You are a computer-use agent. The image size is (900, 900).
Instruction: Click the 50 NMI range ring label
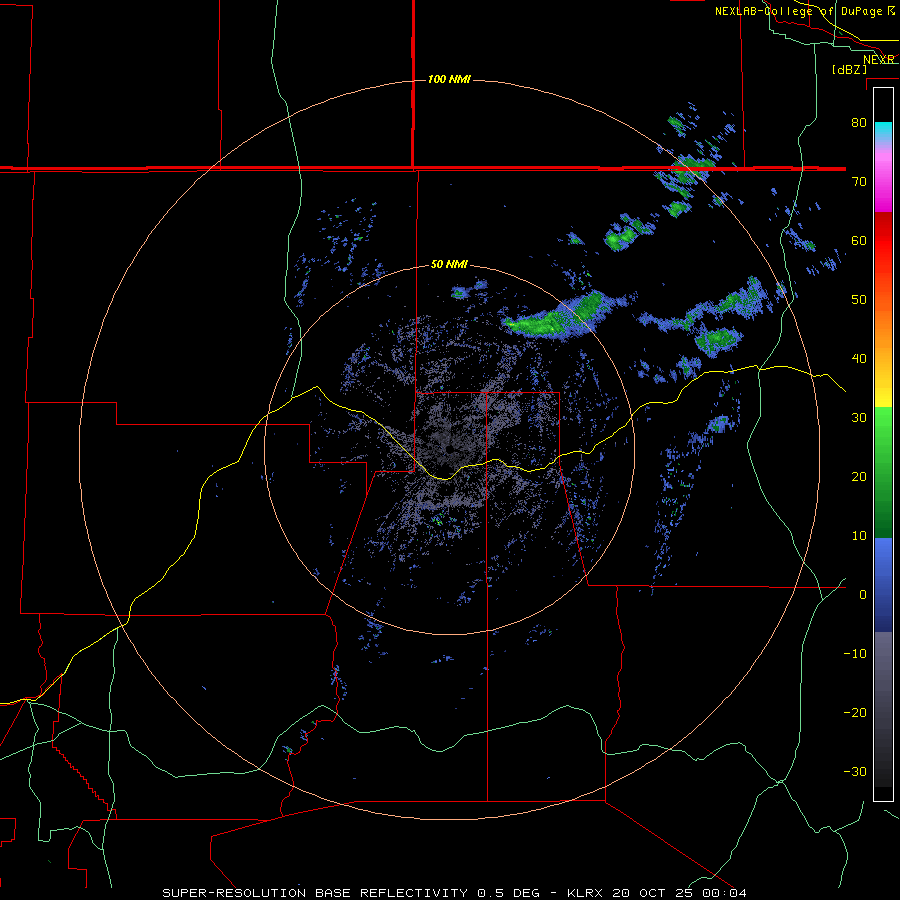(x=449, y=265)
